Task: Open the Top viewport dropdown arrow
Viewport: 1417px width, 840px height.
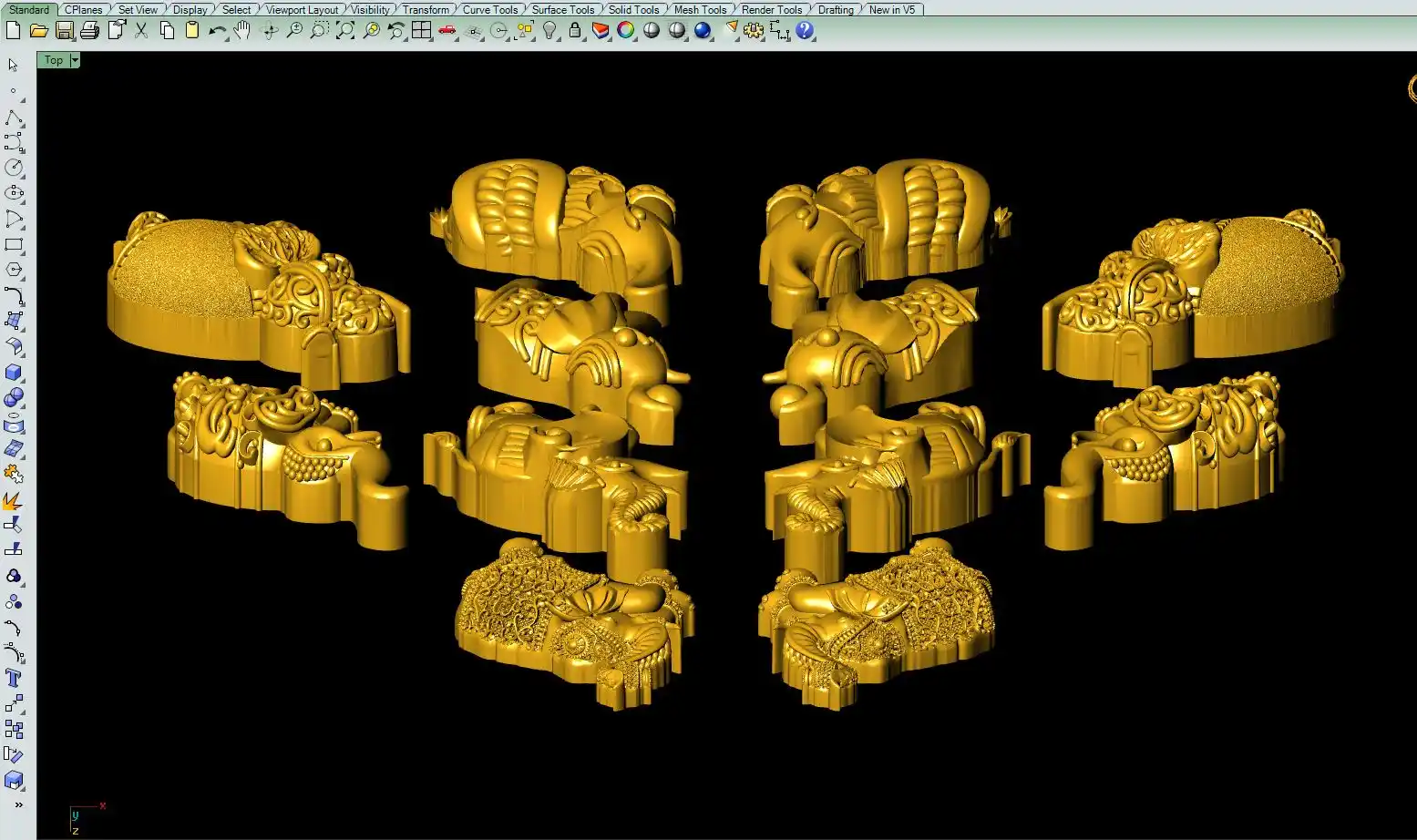Action: [x=75, y=60]
